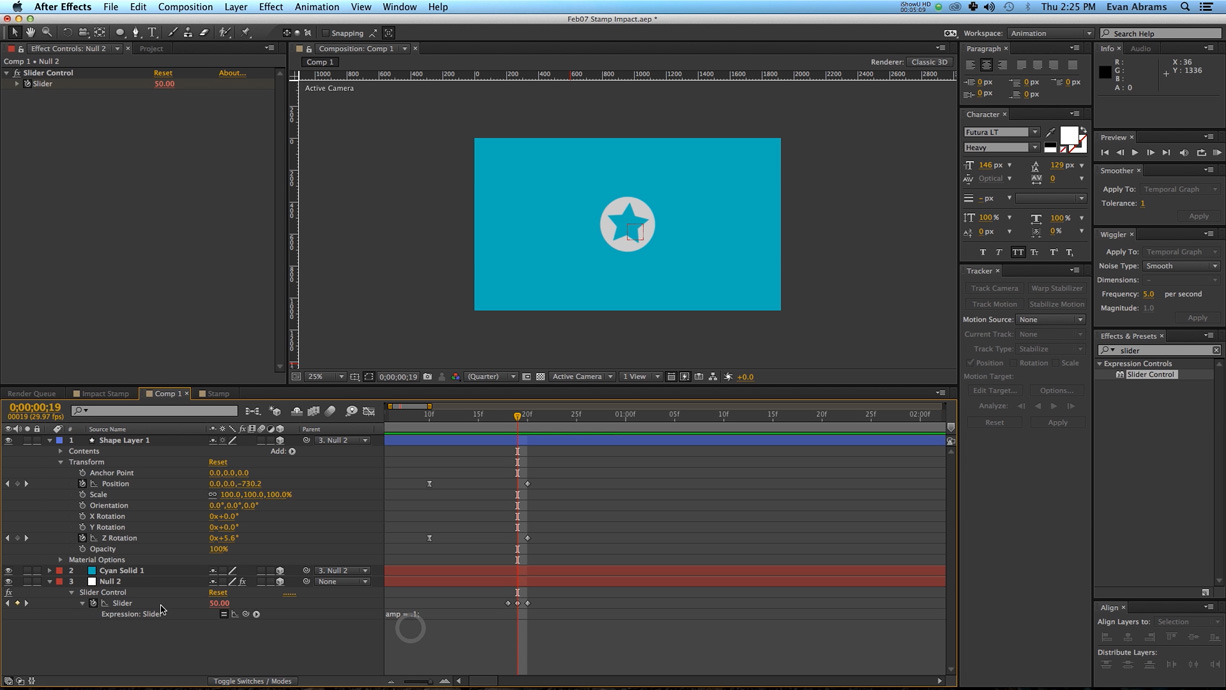Open the Active Camera view dropdown
The height and width of the screenshot is (690, 1226).
582,376
